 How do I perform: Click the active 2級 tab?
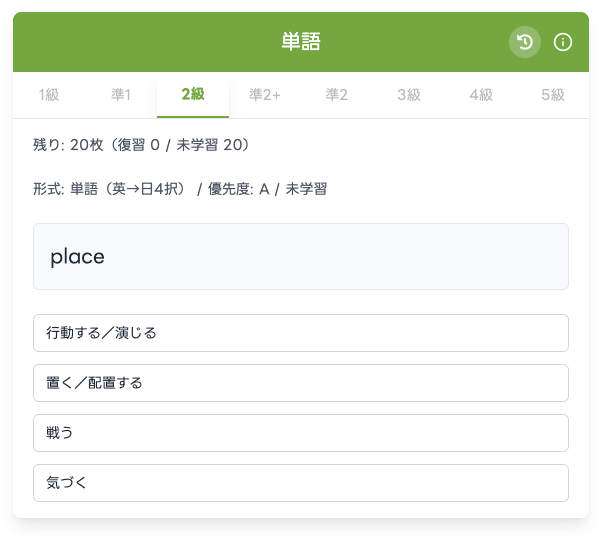pos(193,95)
